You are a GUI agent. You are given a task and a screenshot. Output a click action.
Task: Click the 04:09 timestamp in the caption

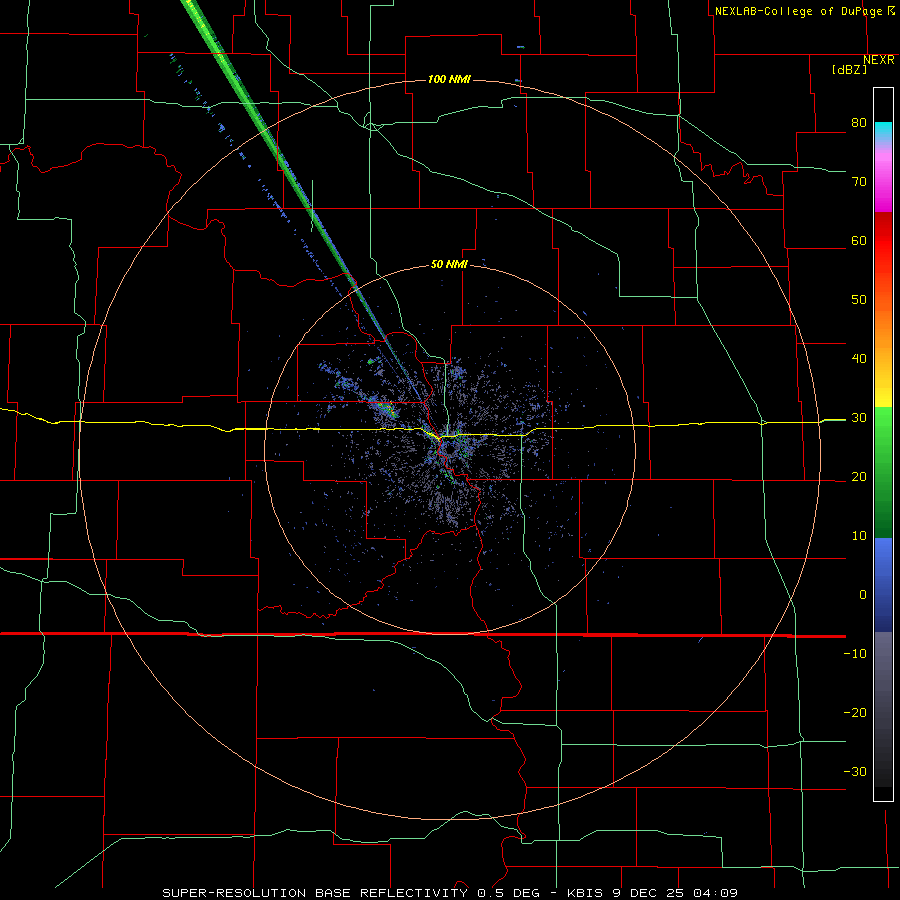point(715,893)
